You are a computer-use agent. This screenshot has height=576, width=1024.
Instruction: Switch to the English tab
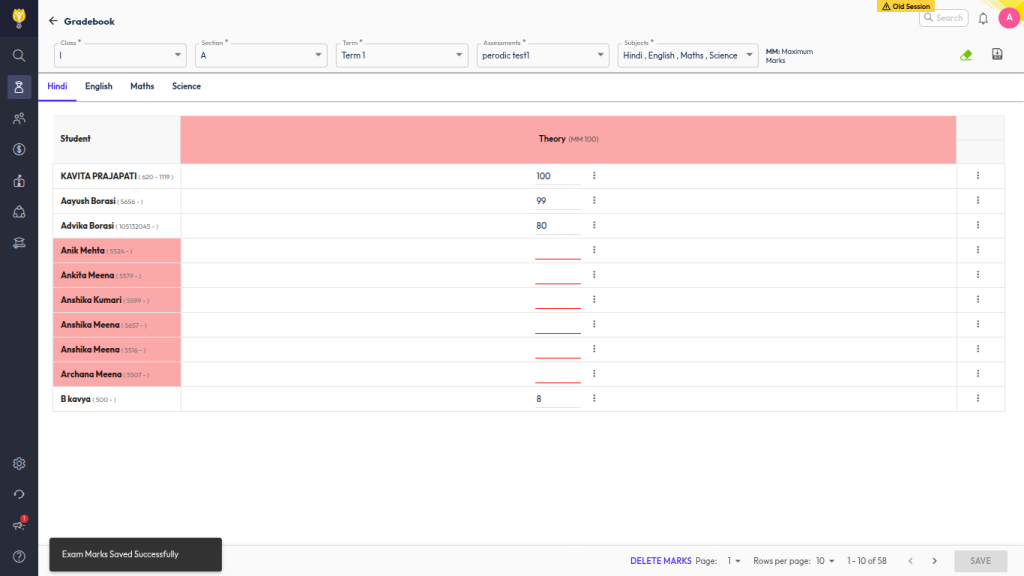98,87
